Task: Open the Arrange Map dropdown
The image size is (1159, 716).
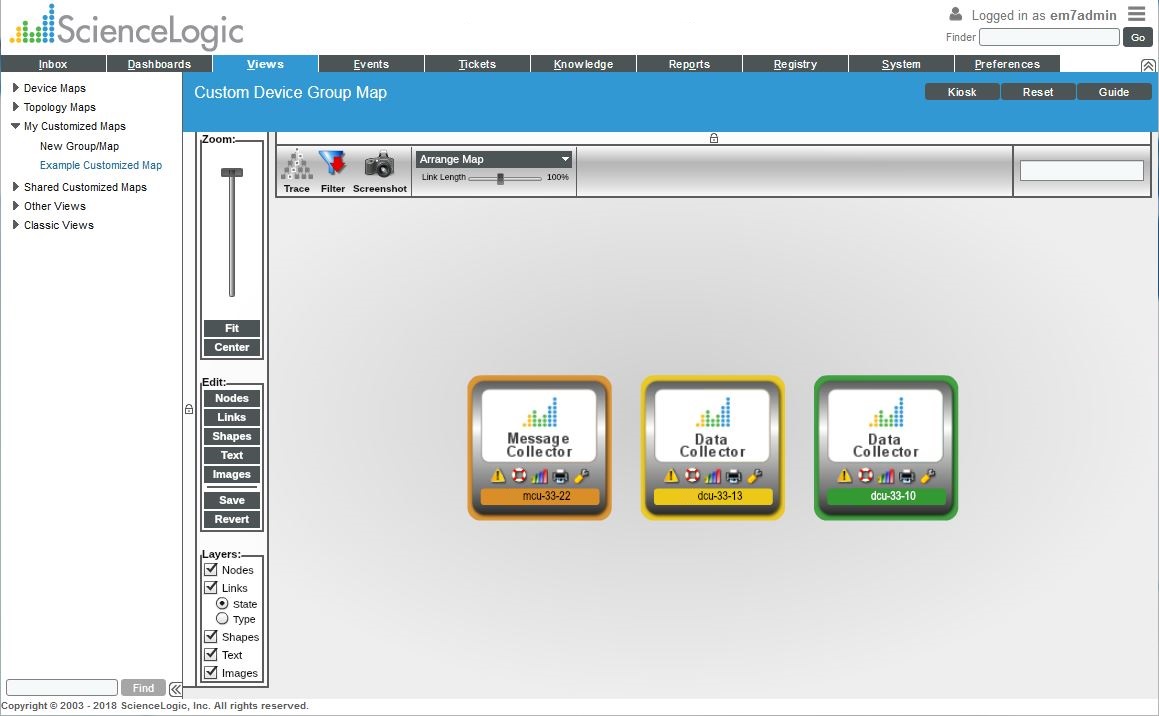Action: point(494,159)
